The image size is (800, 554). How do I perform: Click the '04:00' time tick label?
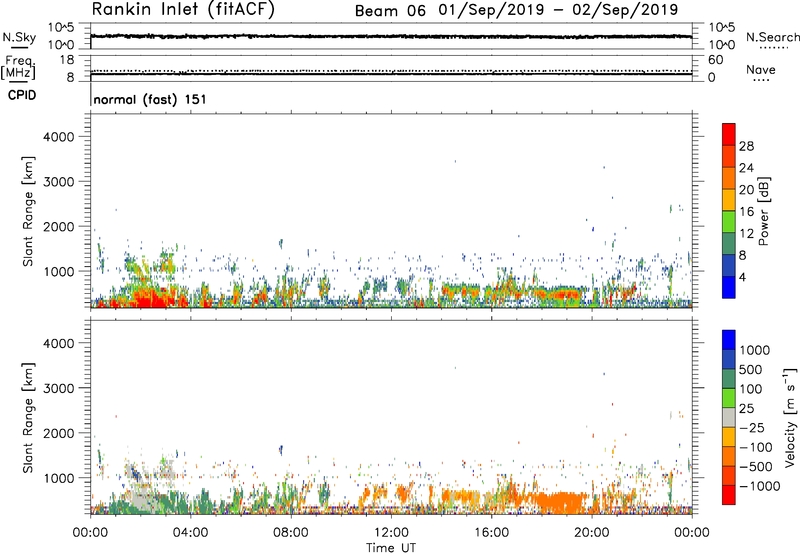190,533
